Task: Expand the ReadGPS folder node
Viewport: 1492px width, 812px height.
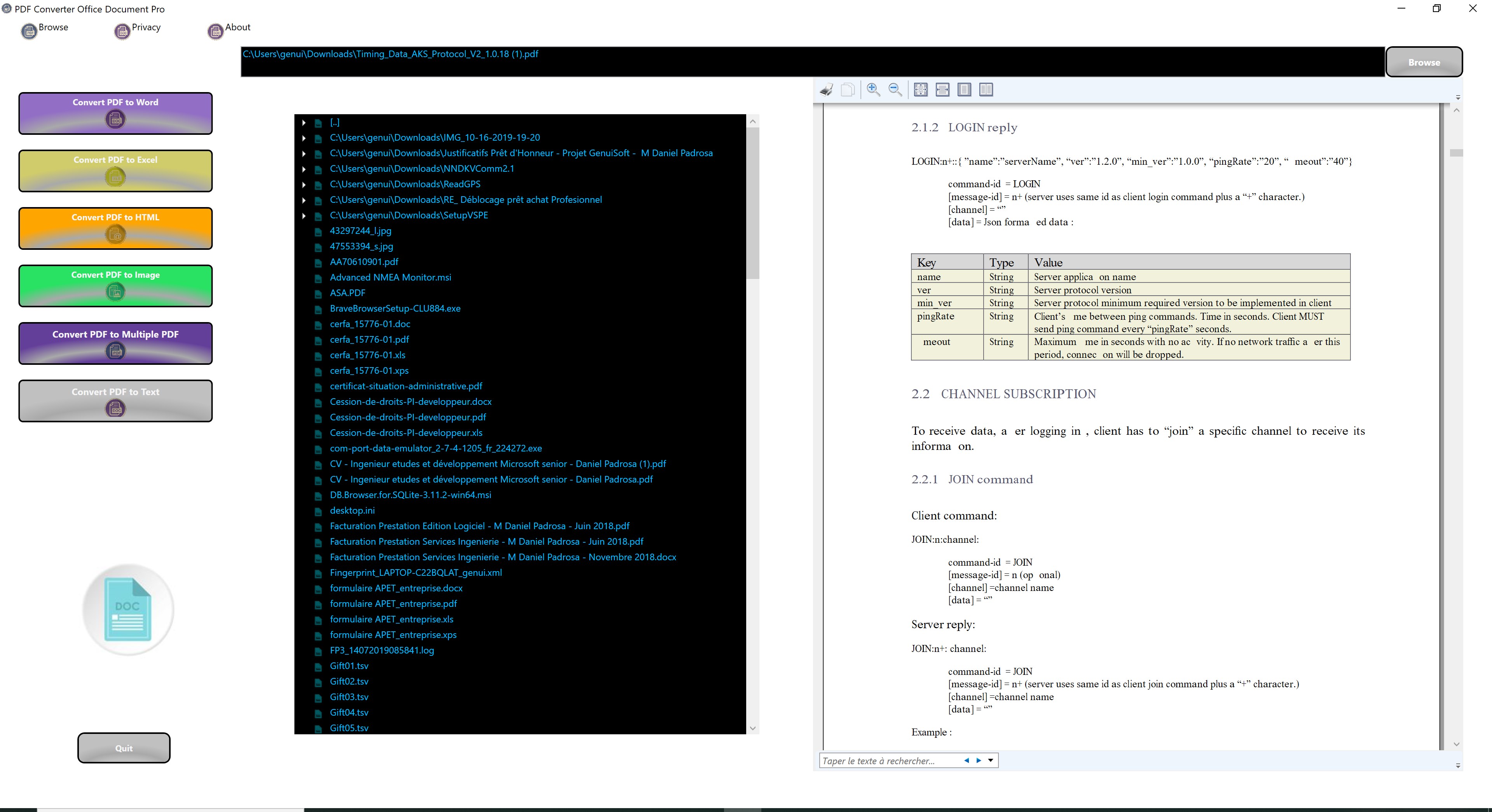Action: coord(304,185)
